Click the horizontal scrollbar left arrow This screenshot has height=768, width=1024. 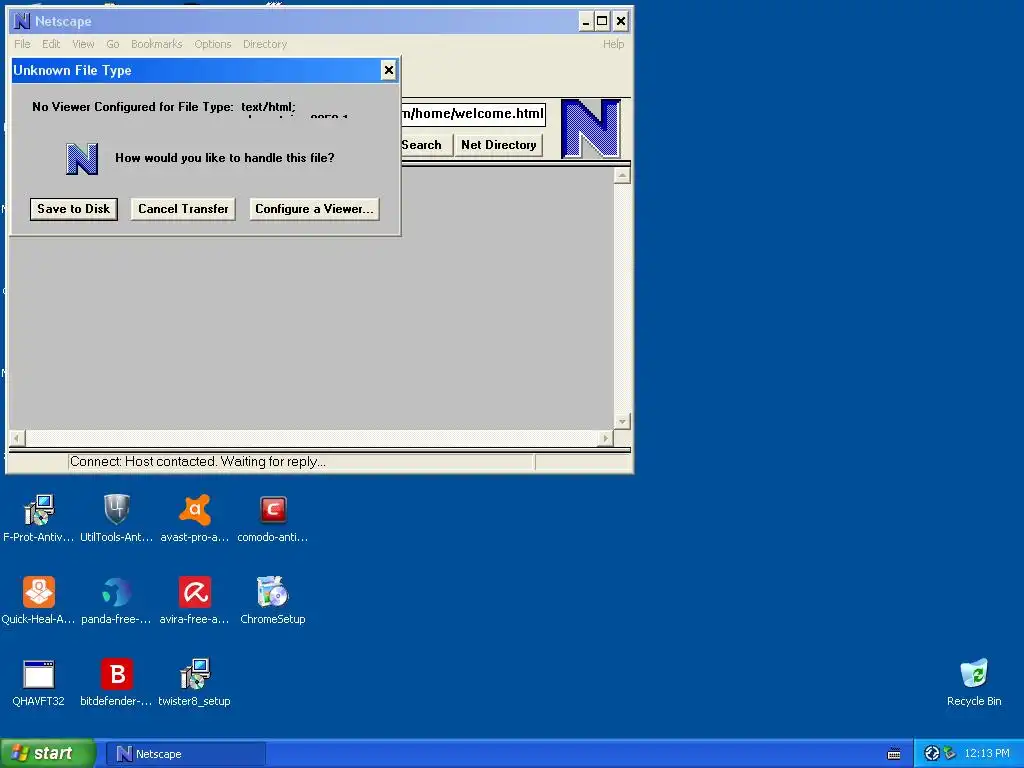pos(17,438)
